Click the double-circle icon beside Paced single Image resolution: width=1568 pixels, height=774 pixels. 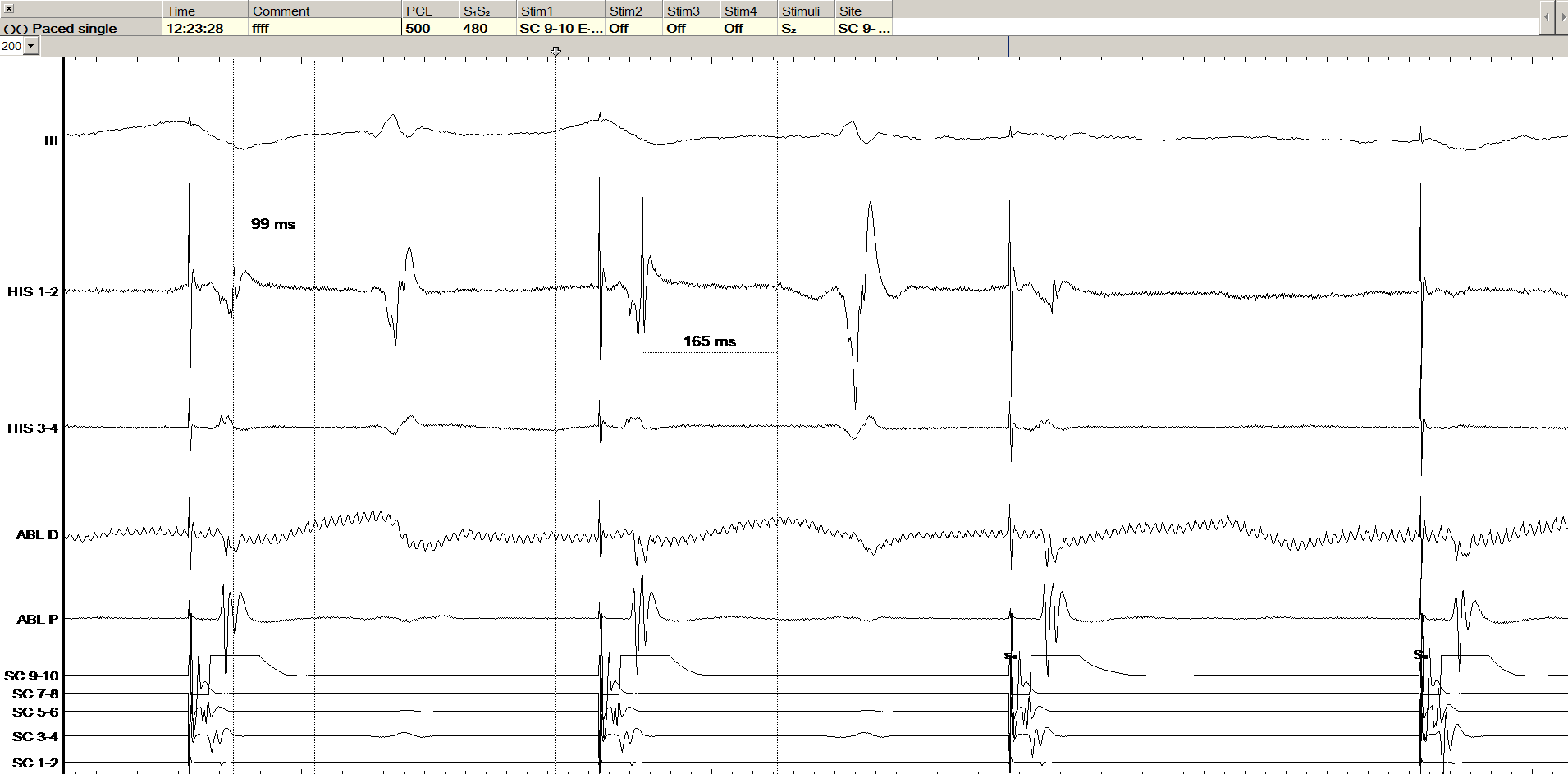[16, 29]
